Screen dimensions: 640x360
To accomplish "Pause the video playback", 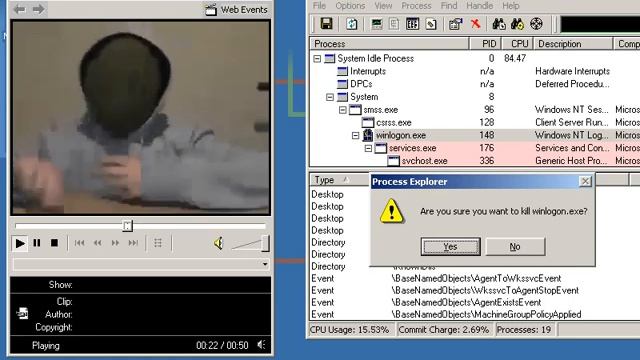I will click(x=37, y=243).
